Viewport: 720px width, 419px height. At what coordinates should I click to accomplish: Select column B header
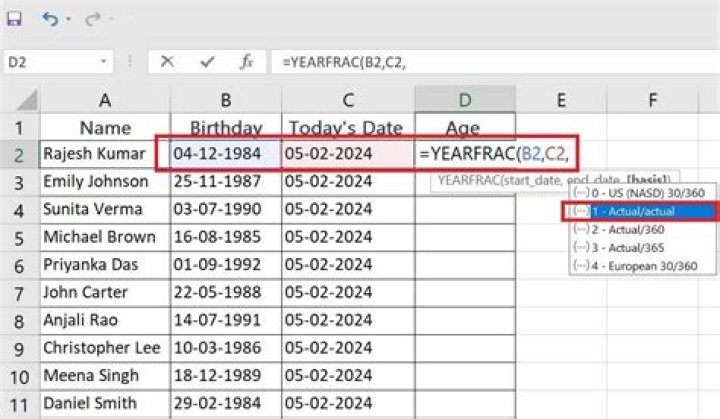click(227, 99)
